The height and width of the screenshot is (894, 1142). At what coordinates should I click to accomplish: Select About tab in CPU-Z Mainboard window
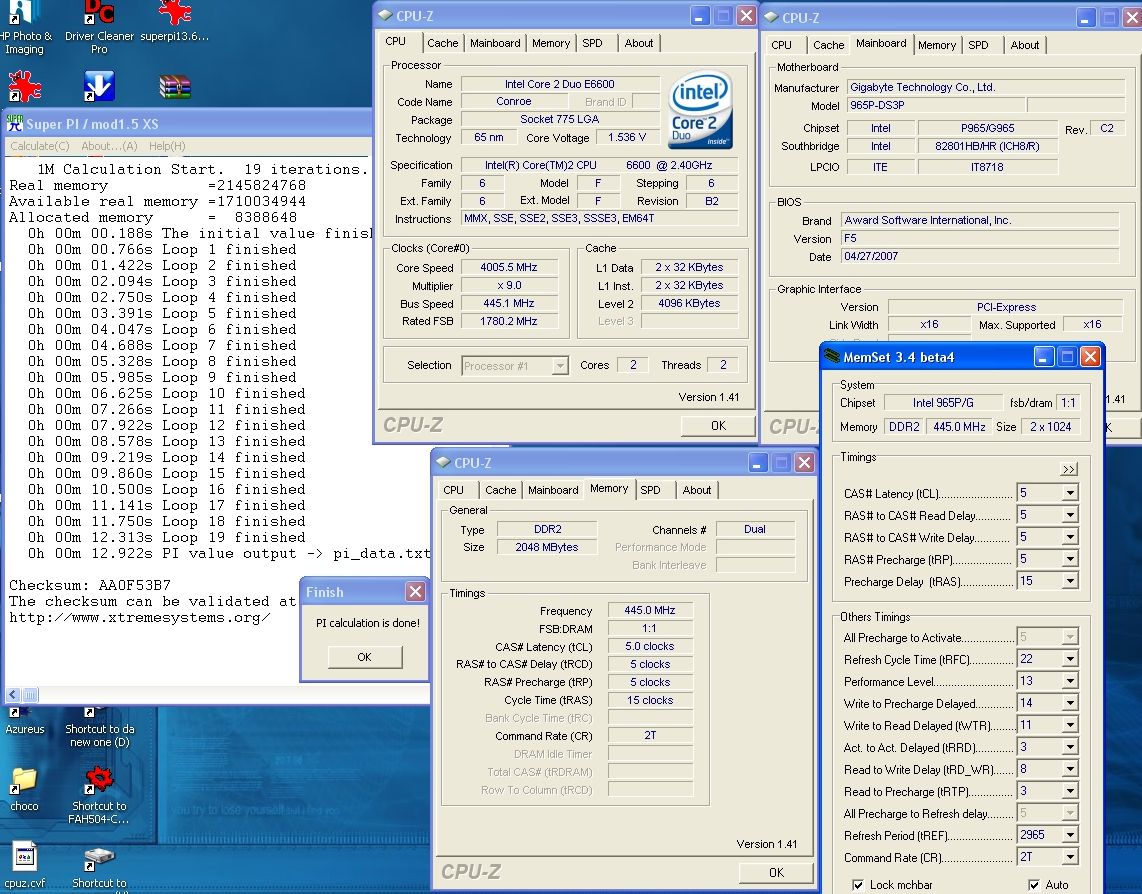[1024, 45]
